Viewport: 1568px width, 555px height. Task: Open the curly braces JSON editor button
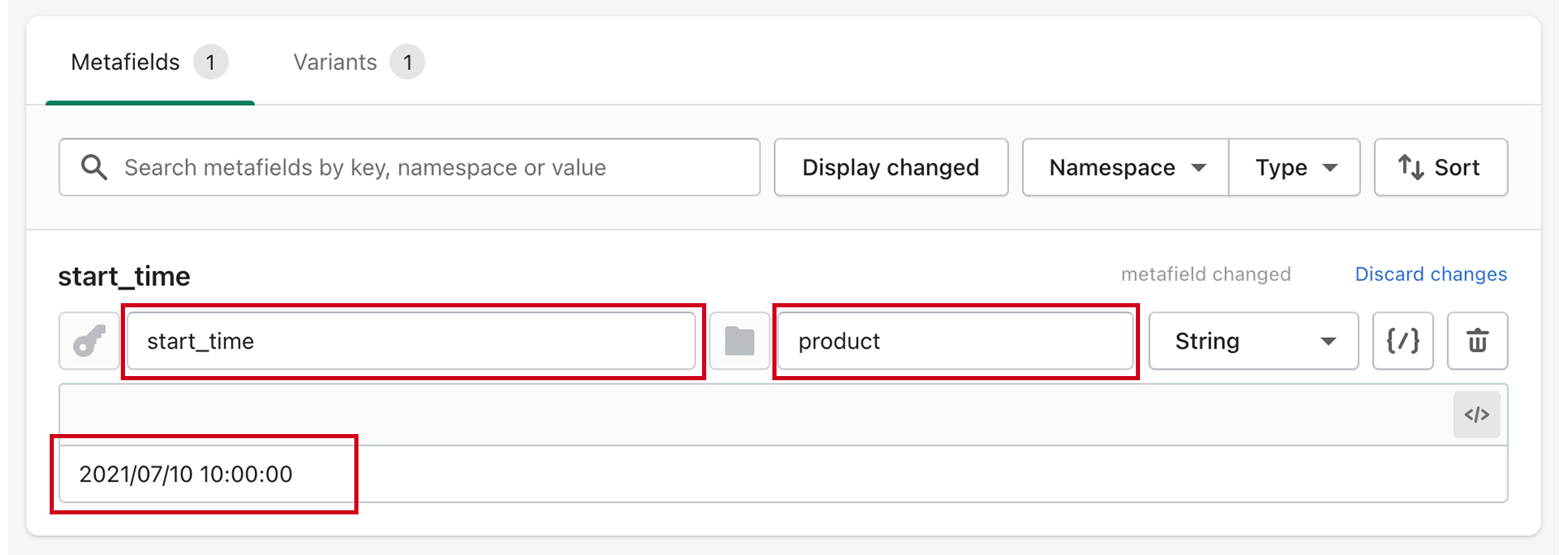click(x=1403, y=340)
